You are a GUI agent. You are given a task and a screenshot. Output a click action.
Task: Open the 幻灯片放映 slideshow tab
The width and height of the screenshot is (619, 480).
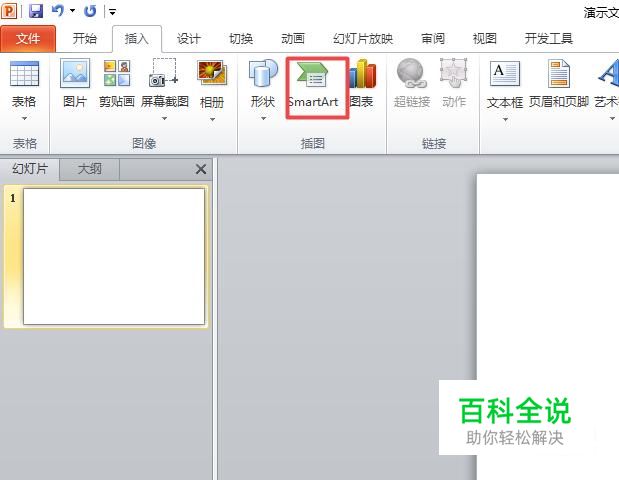click(363, 39)
